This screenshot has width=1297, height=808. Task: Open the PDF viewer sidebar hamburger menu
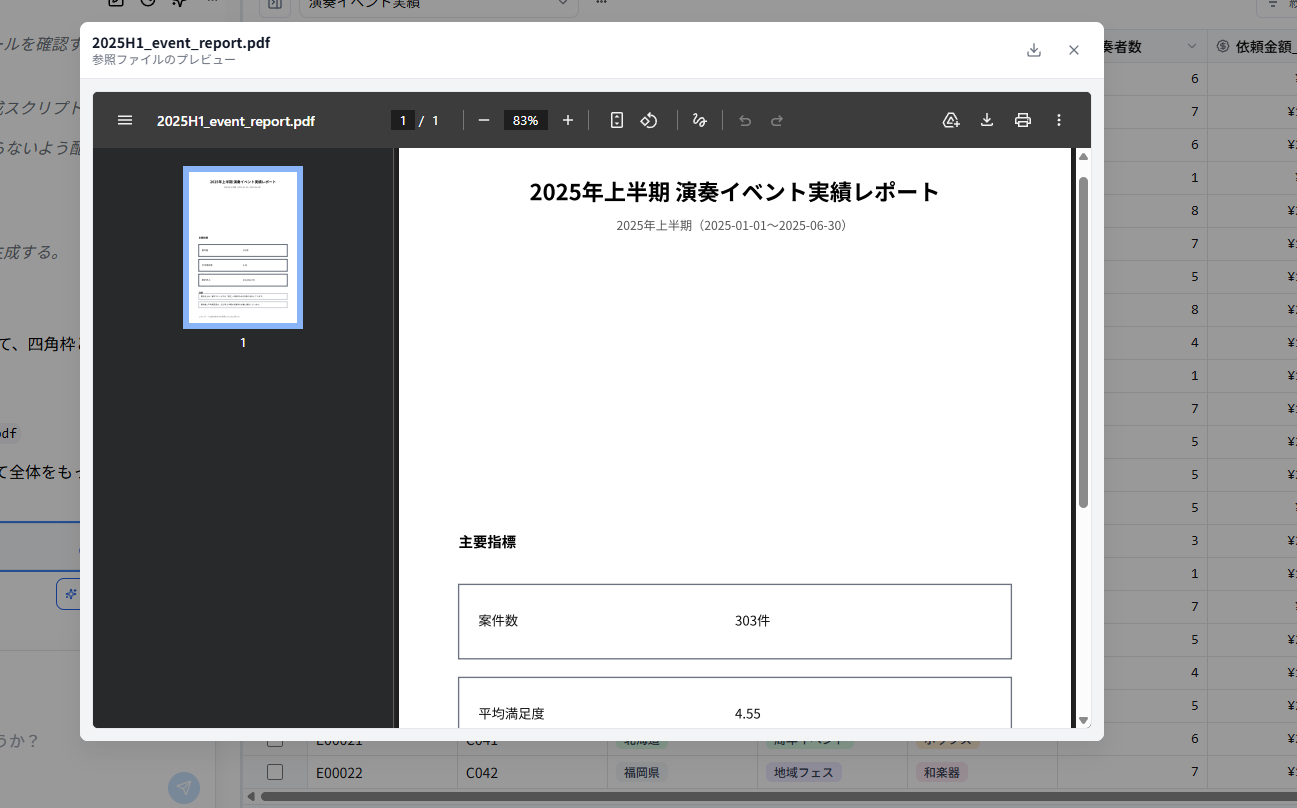click(125, 120)
